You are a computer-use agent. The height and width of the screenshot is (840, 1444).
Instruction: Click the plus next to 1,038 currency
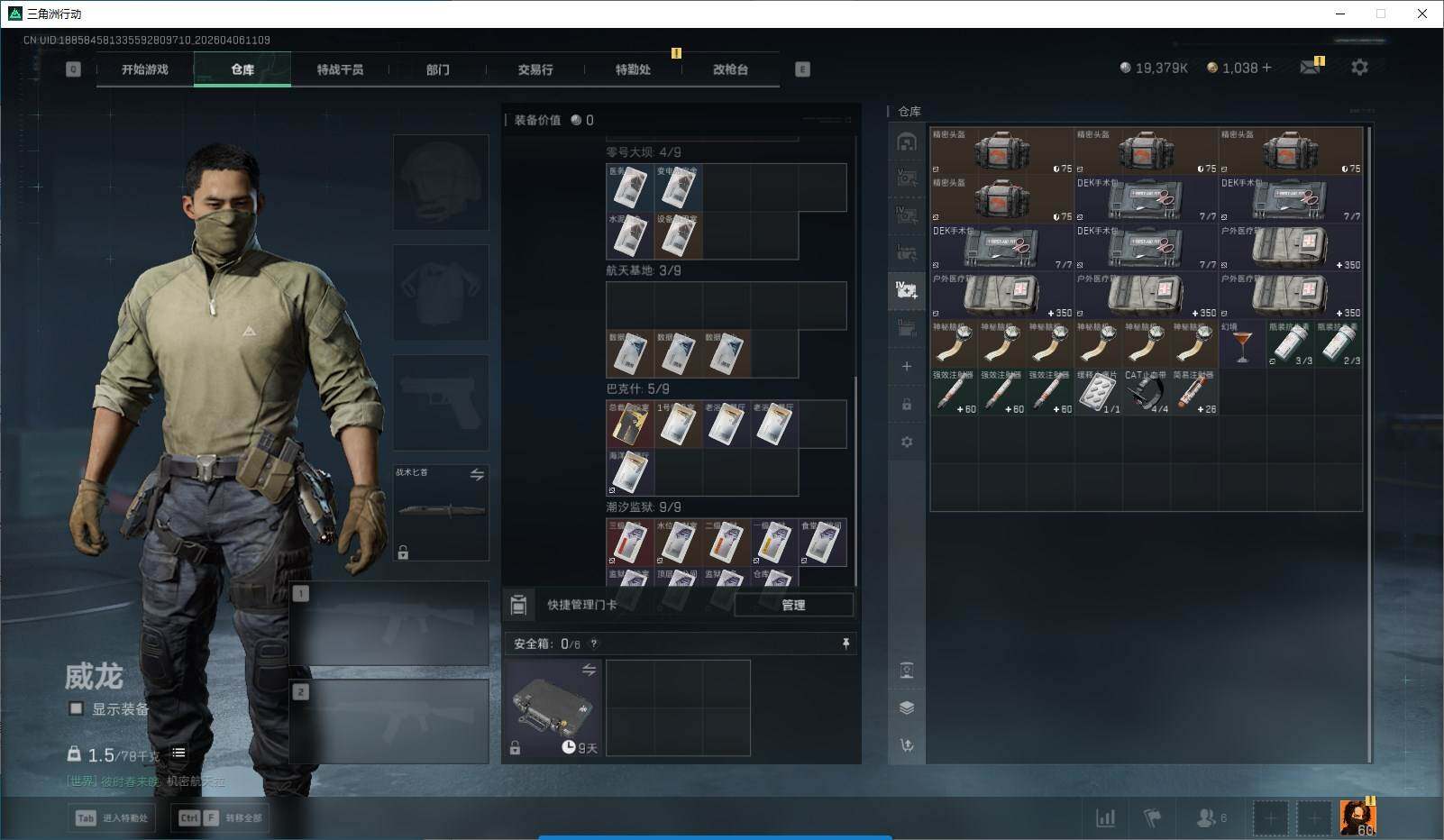tap(1266, 68)
